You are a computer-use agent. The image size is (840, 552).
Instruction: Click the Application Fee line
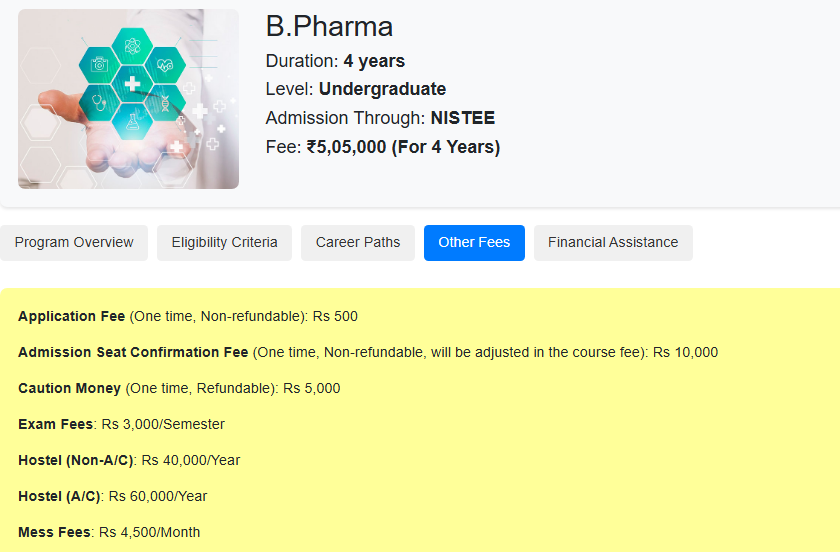click(x=188, y=316)
